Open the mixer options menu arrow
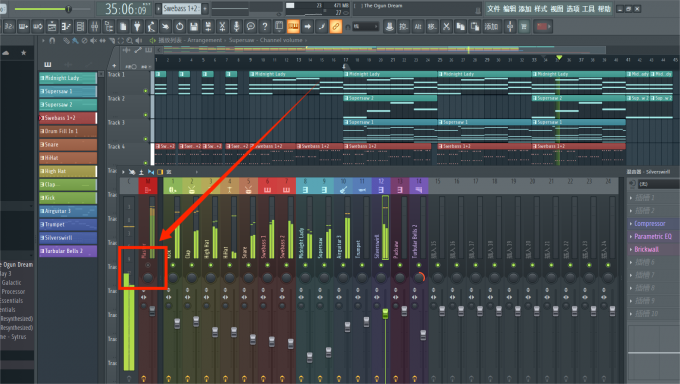Viewport: 680px width, 384px height. (x=123, y=172)
